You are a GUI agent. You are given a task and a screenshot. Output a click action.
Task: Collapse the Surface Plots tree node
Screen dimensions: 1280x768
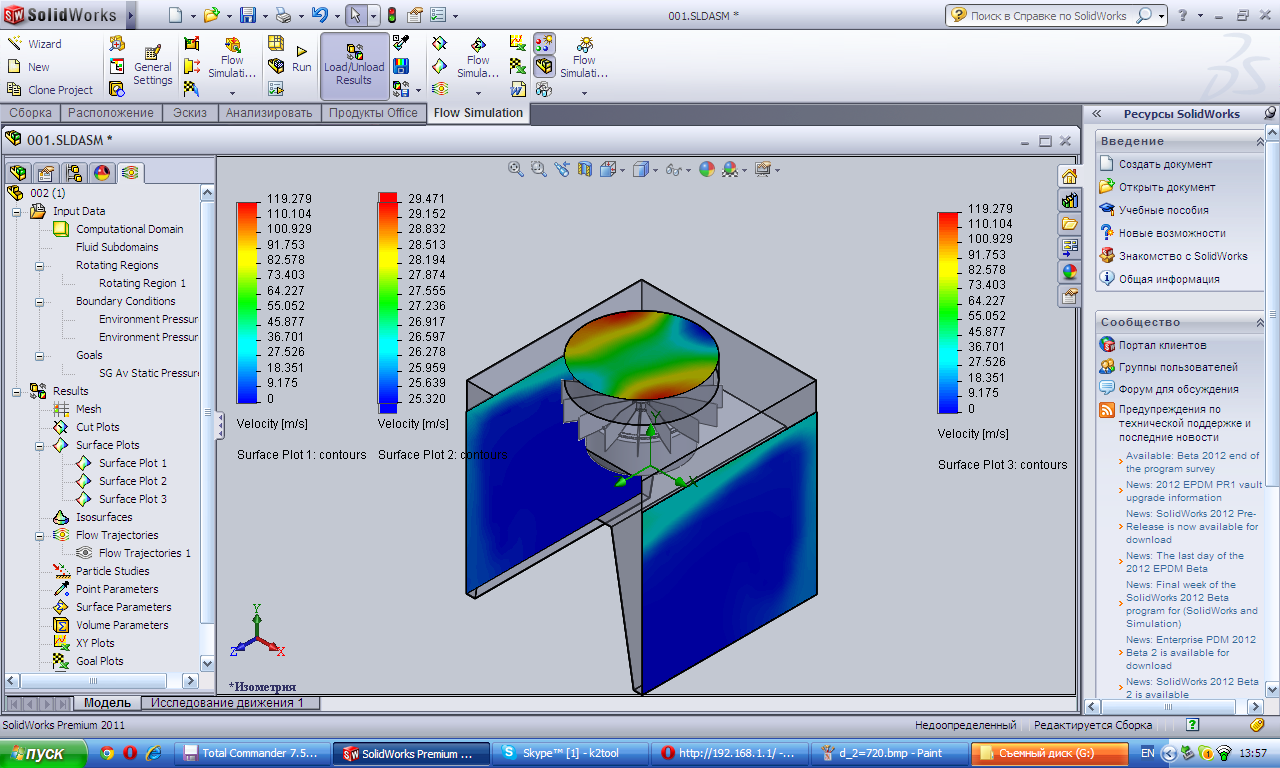click(x=40, y=445)
